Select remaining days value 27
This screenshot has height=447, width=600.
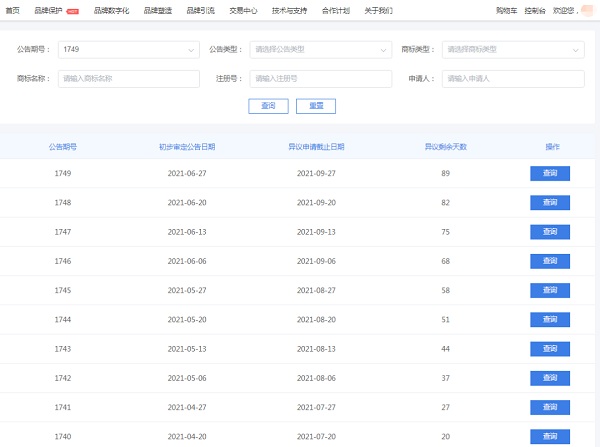(445, 408)
